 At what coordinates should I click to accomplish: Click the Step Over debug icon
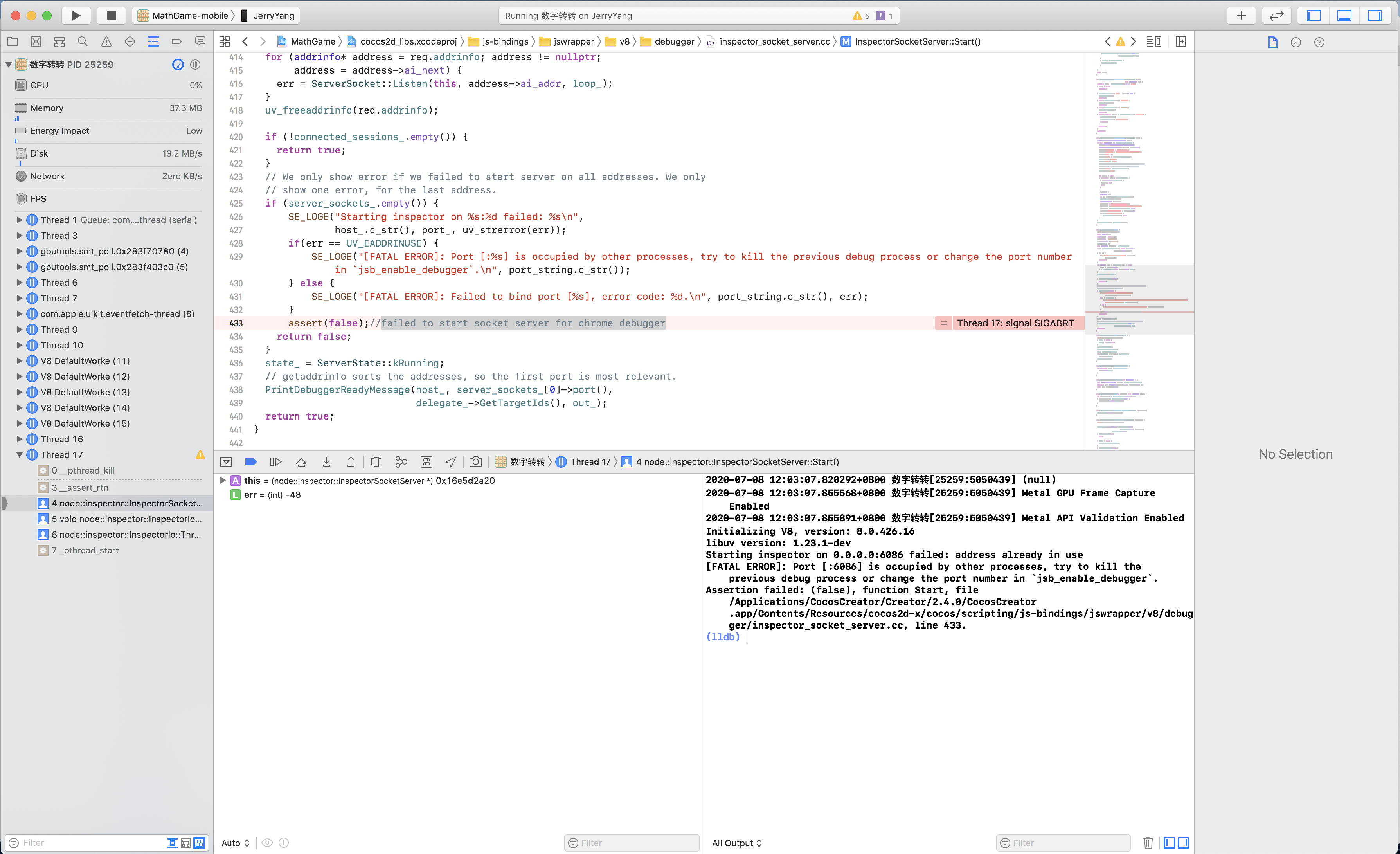(x=301, y=462)
